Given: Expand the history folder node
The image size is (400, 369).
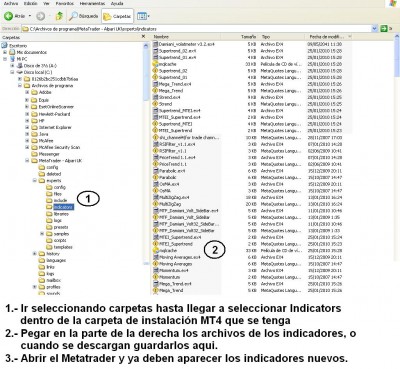Looking at the screenshot, I should [x=35, y=254].
